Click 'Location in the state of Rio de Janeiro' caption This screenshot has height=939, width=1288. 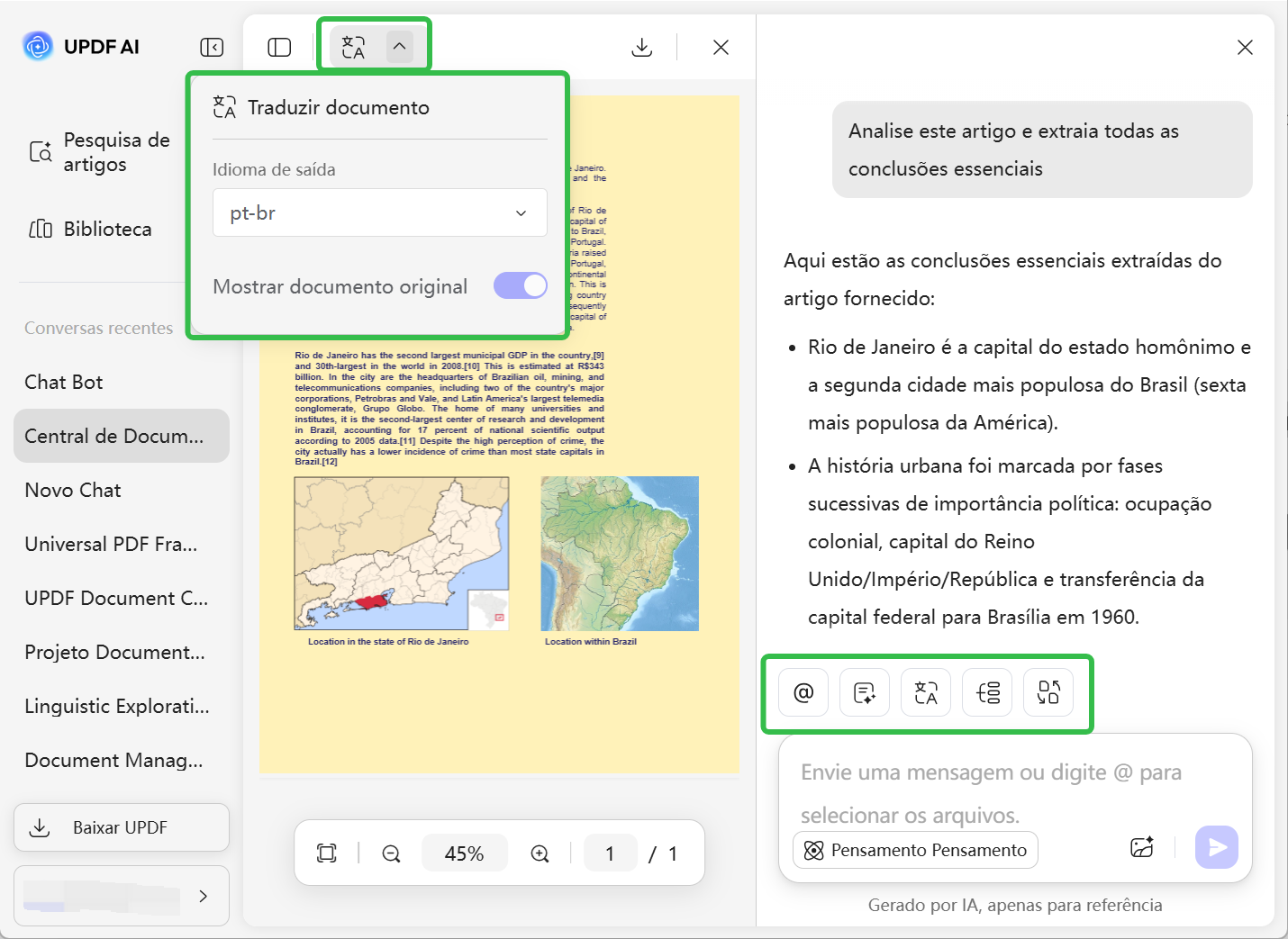pyautogui.click(x=388, y=642)
